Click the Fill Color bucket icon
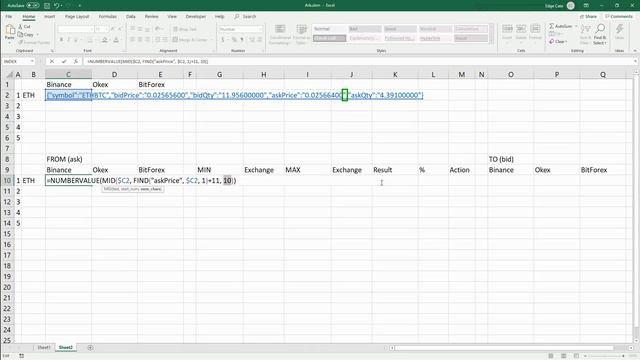 [104, 40]
